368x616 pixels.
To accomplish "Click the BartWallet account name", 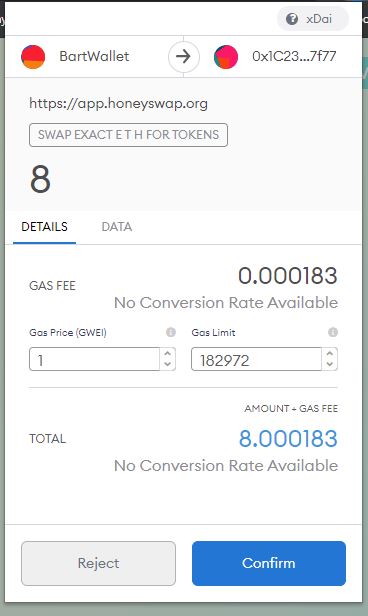I will (94, 56).
